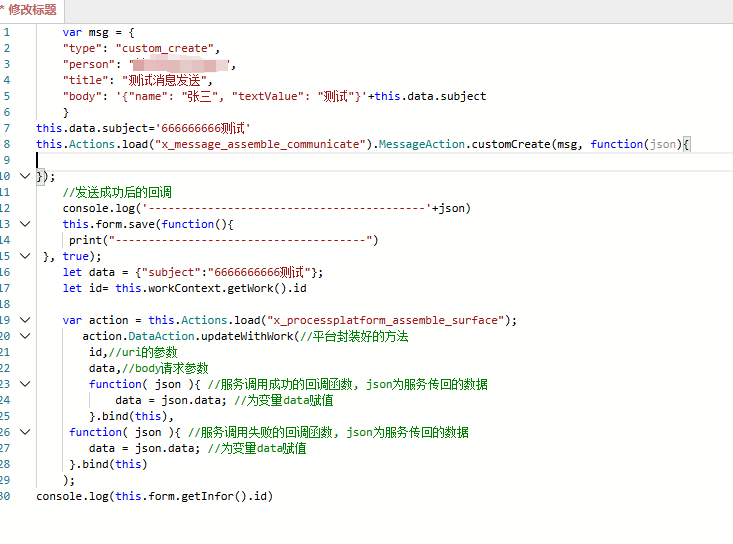The width and height of the screenshot is (733, 544).
Task: Collapse the this.form.save function fold arrow
Action: pos(25,224)
